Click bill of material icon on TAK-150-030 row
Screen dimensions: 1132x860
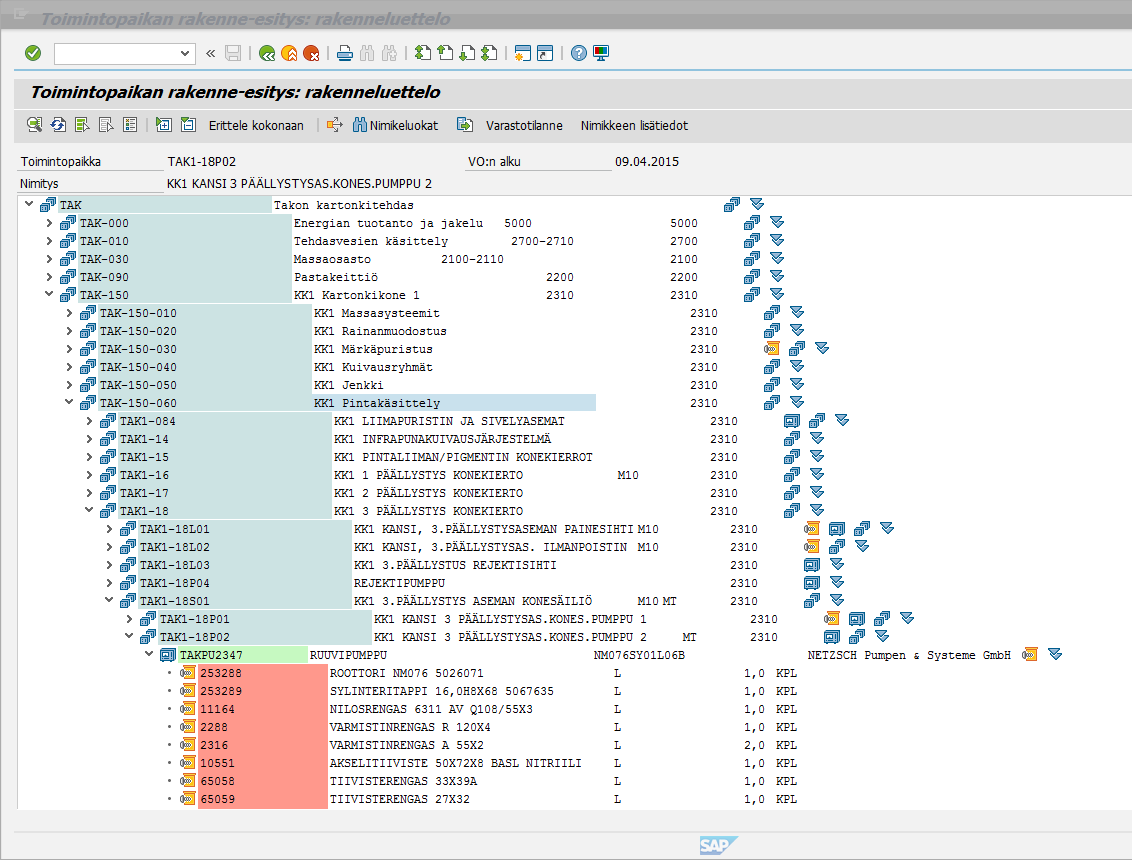click(x=772, y=349)
